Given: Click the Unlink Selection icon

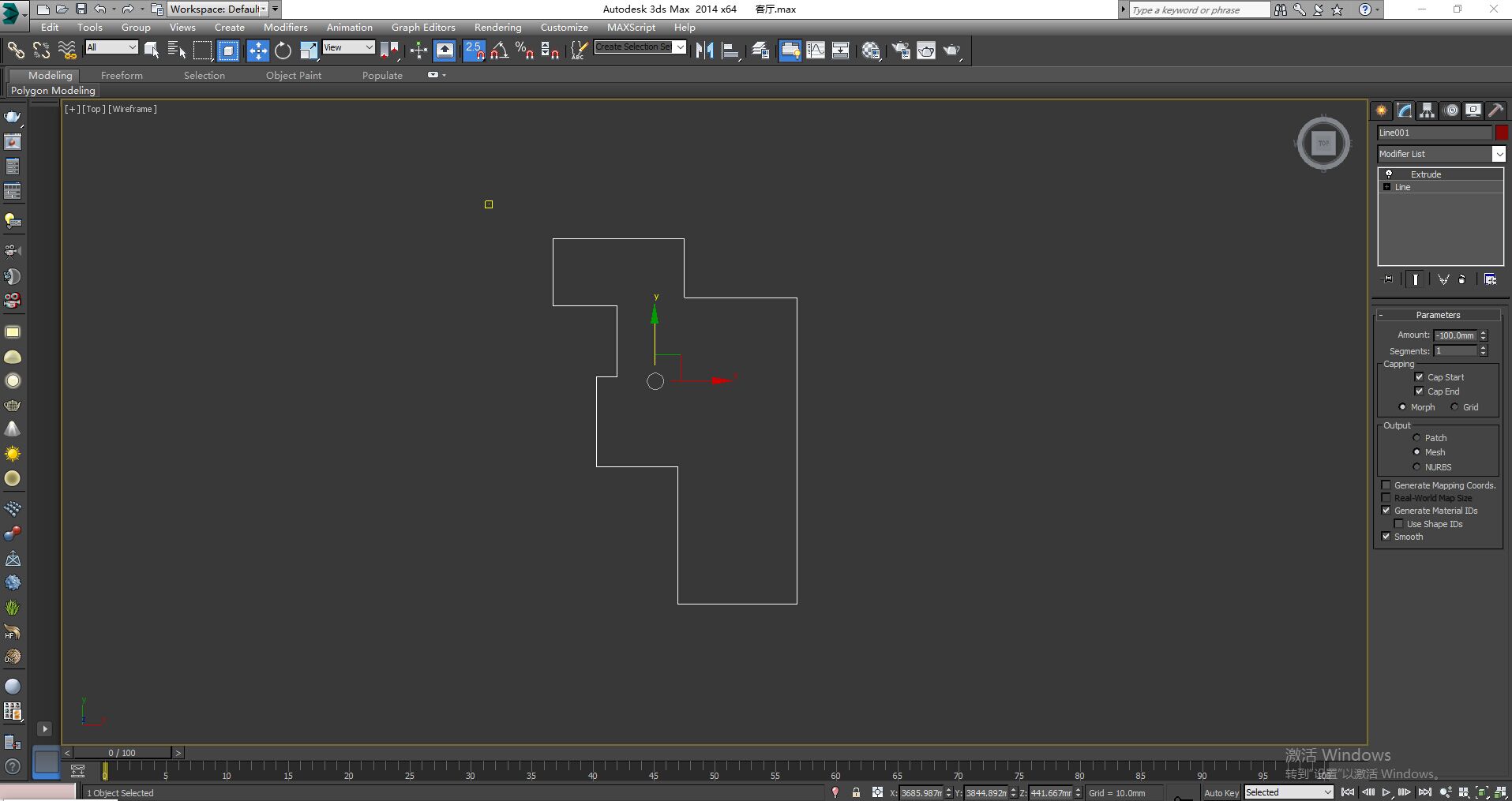Looking at the screenshot, I should pyautogui.click(x=41, y=51).
